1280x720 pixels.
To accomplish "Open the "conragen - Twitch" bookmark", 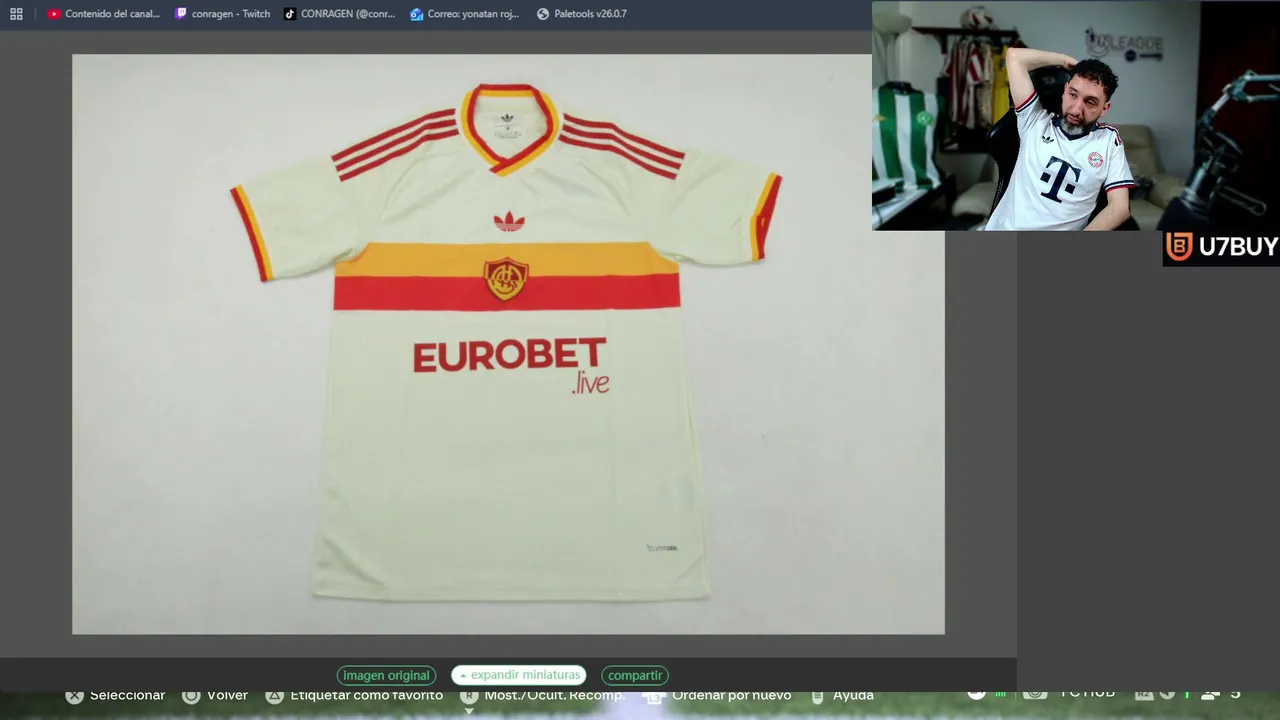I will point(222,14).
